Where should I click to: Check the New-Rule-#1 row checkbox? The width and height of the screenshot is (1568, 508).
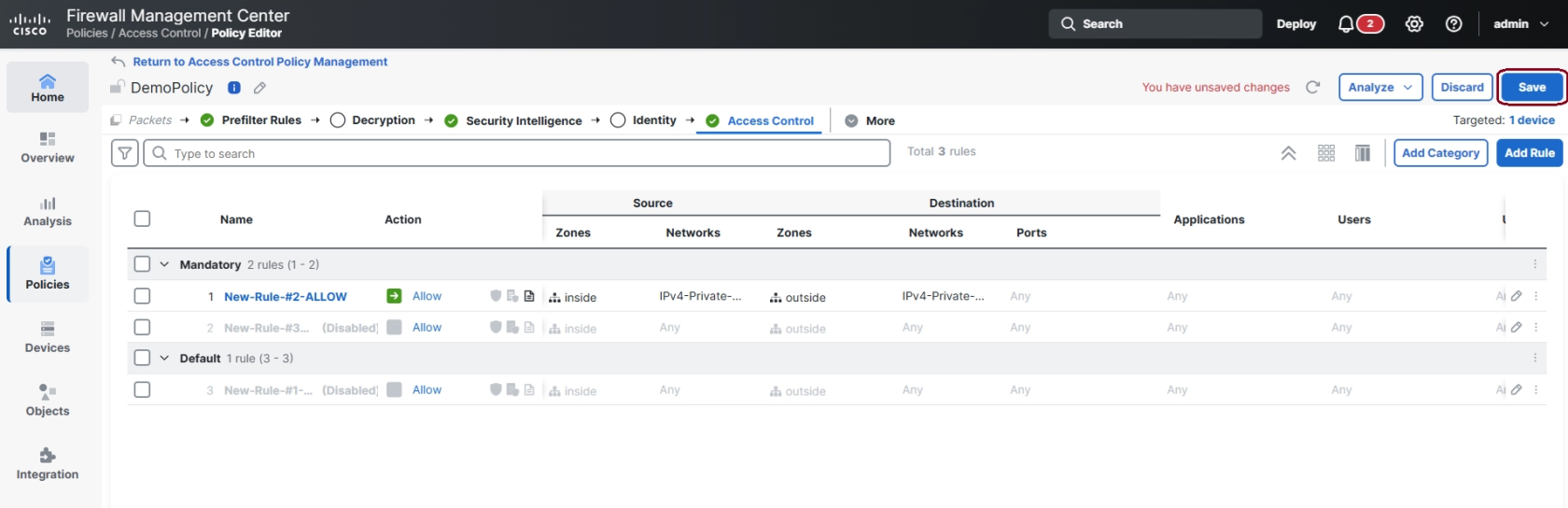click(x=142, y=389)
